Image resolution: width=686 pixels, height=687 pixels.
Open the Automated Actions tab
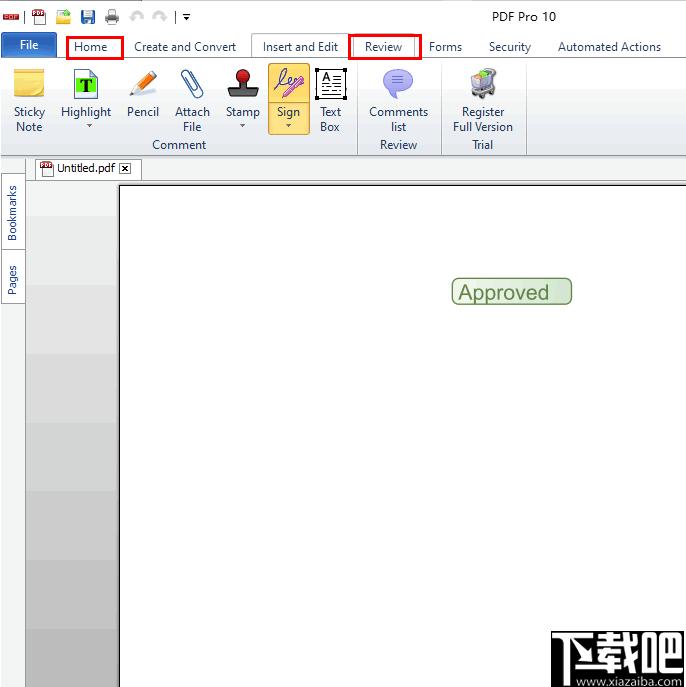click(x=609, y=47)
